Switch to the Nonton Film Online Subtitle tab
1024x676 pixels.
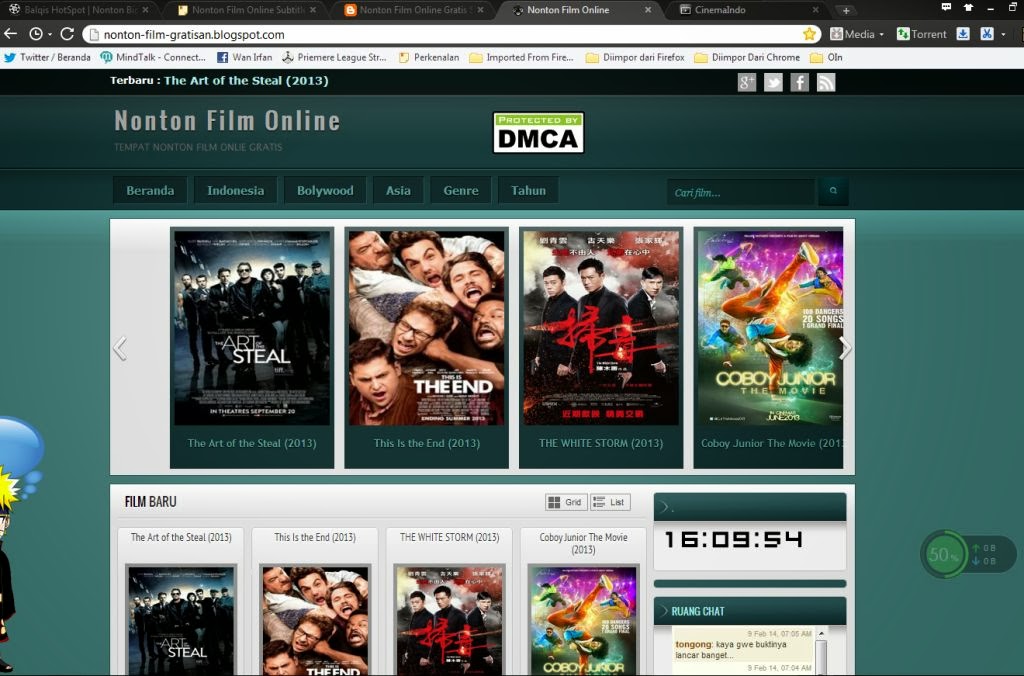pos(247,10)
